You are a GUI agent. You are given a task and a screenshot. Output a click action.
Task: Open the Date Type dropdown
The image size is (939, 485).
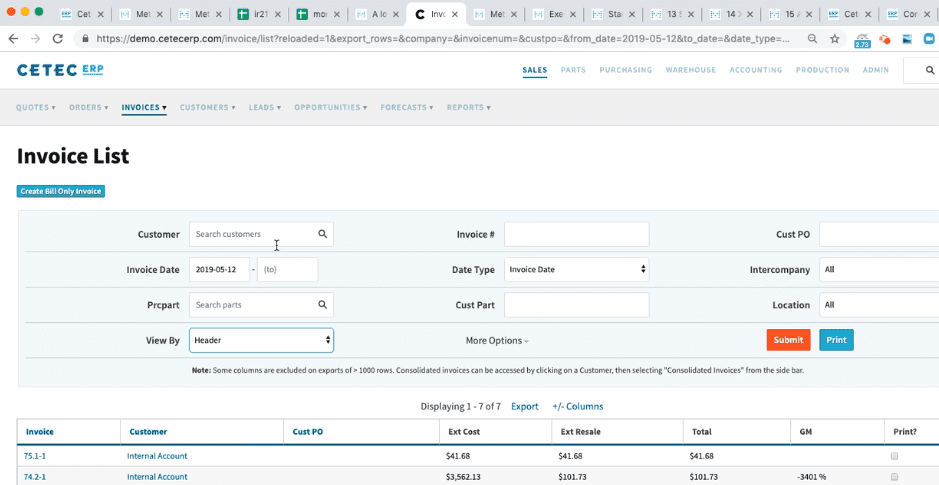pos(577,269)
